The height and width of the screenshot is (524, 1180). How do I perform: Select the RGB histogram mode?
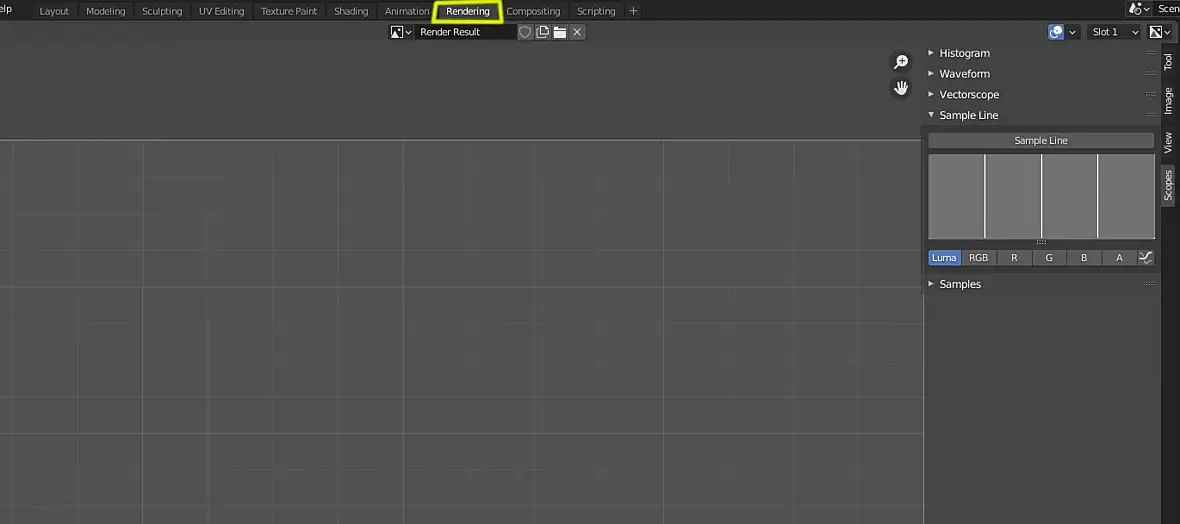(x=978, y=257)
